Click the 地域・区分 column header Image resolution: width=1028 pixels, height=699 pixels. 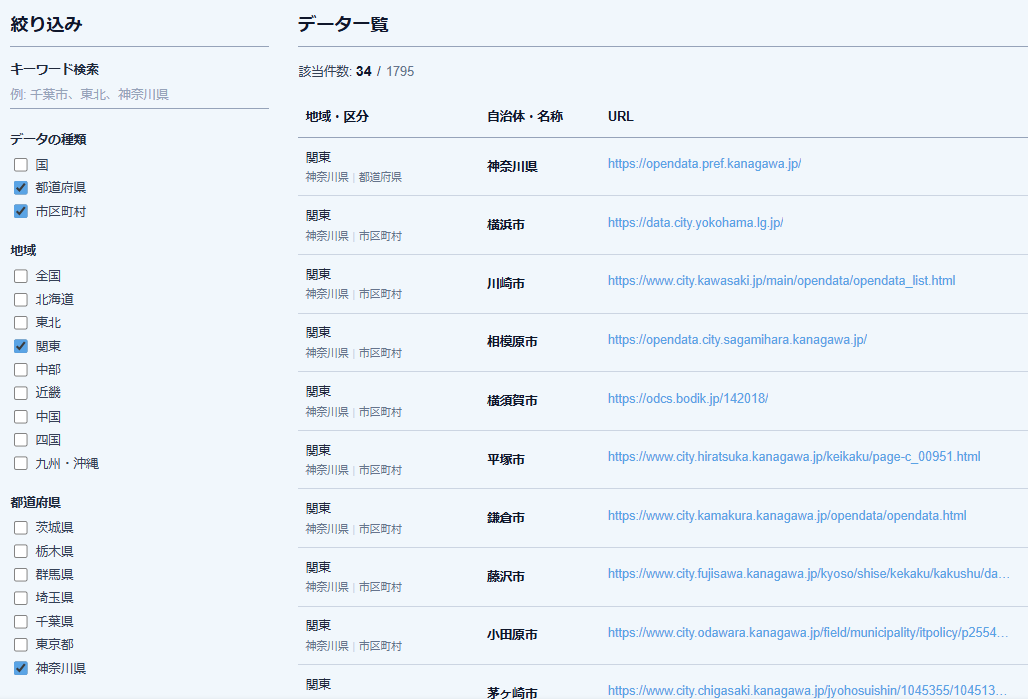[x=337, y=117]
